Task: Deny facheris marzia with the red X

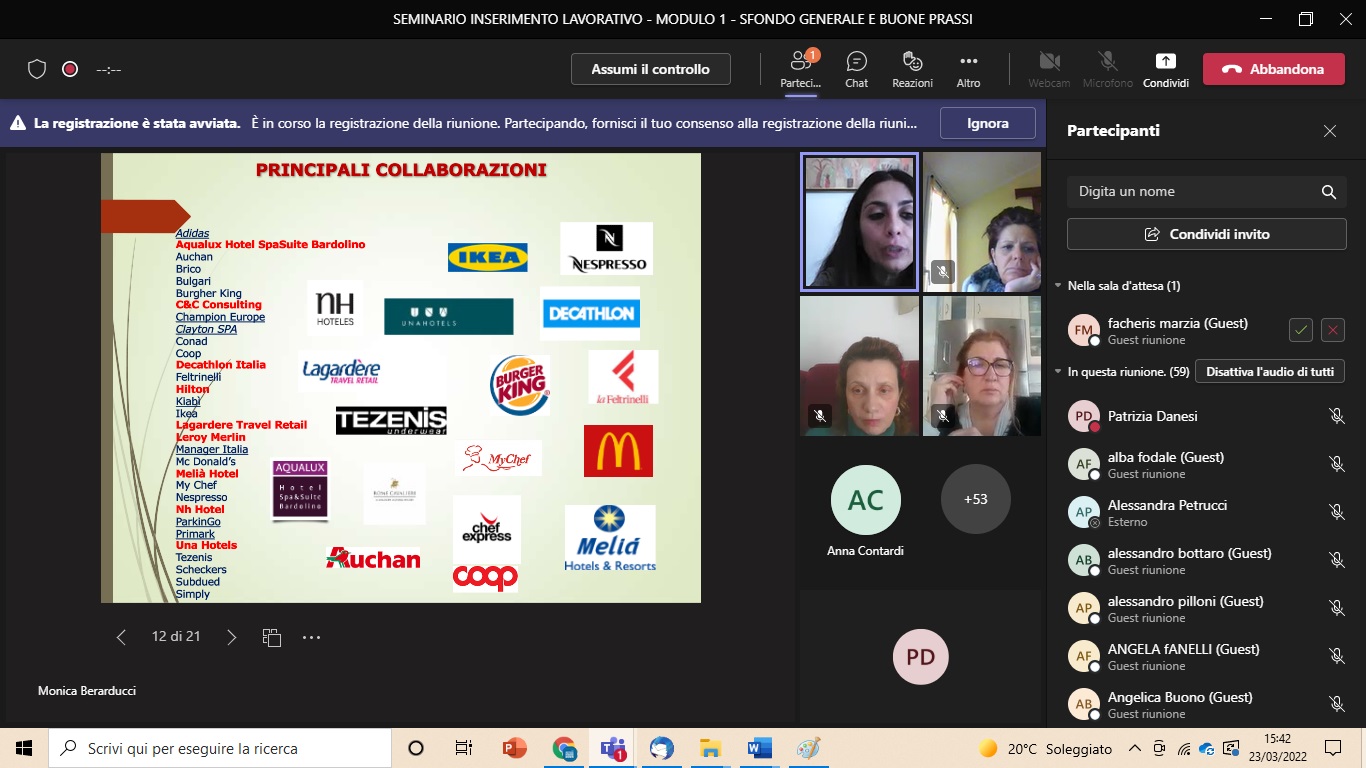Action: point(1332,330)
